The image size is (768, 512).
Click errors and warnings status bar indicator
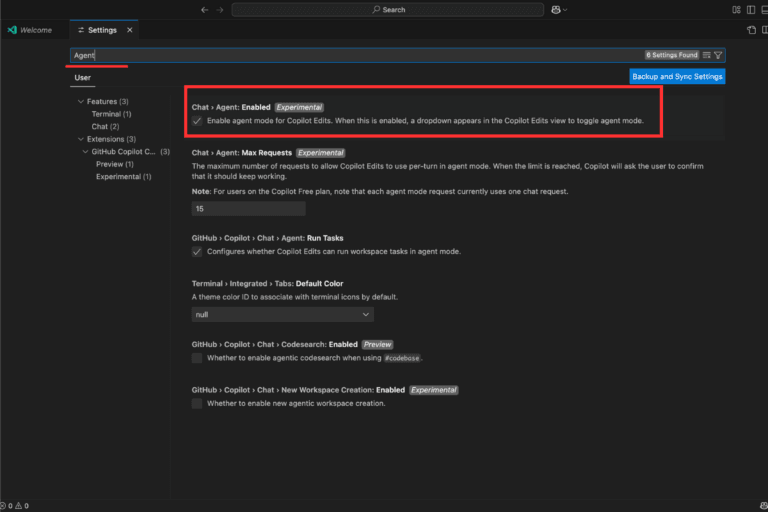pos(15,505)
